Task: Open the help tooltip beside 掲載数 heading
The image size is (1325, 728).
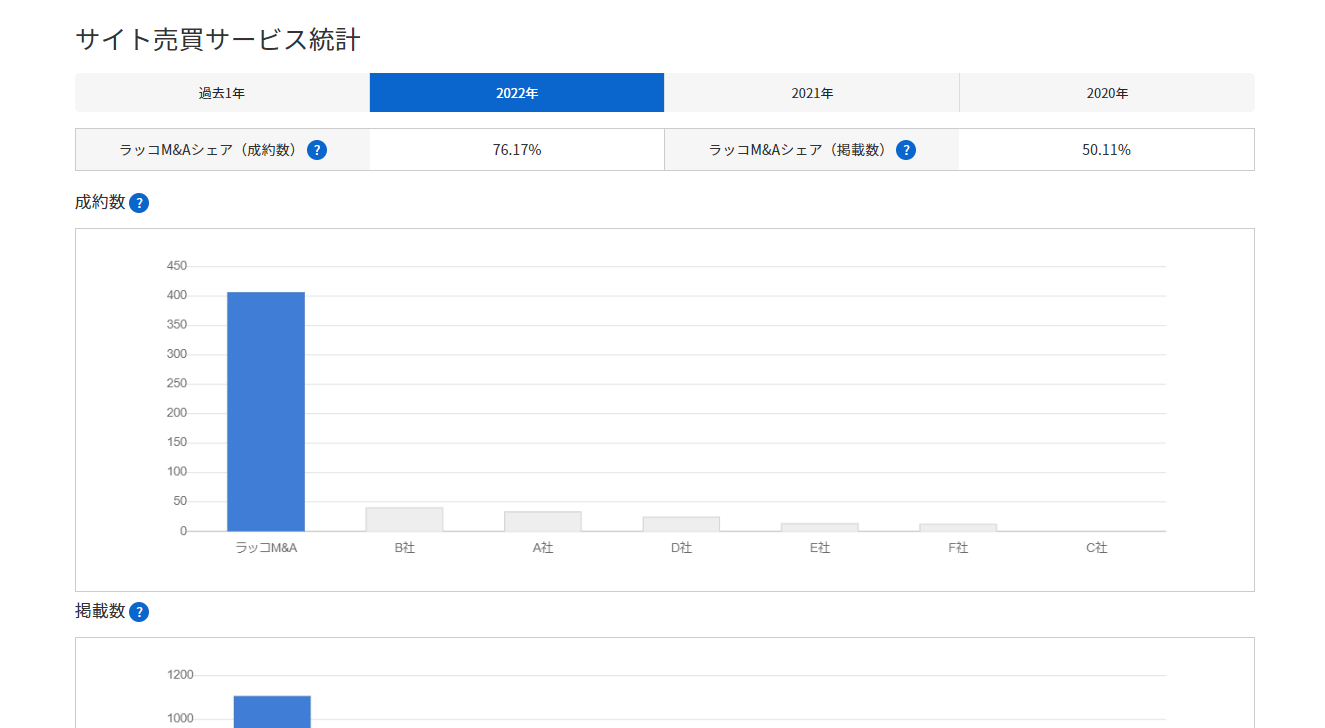Action: click(x=139, y=611)
